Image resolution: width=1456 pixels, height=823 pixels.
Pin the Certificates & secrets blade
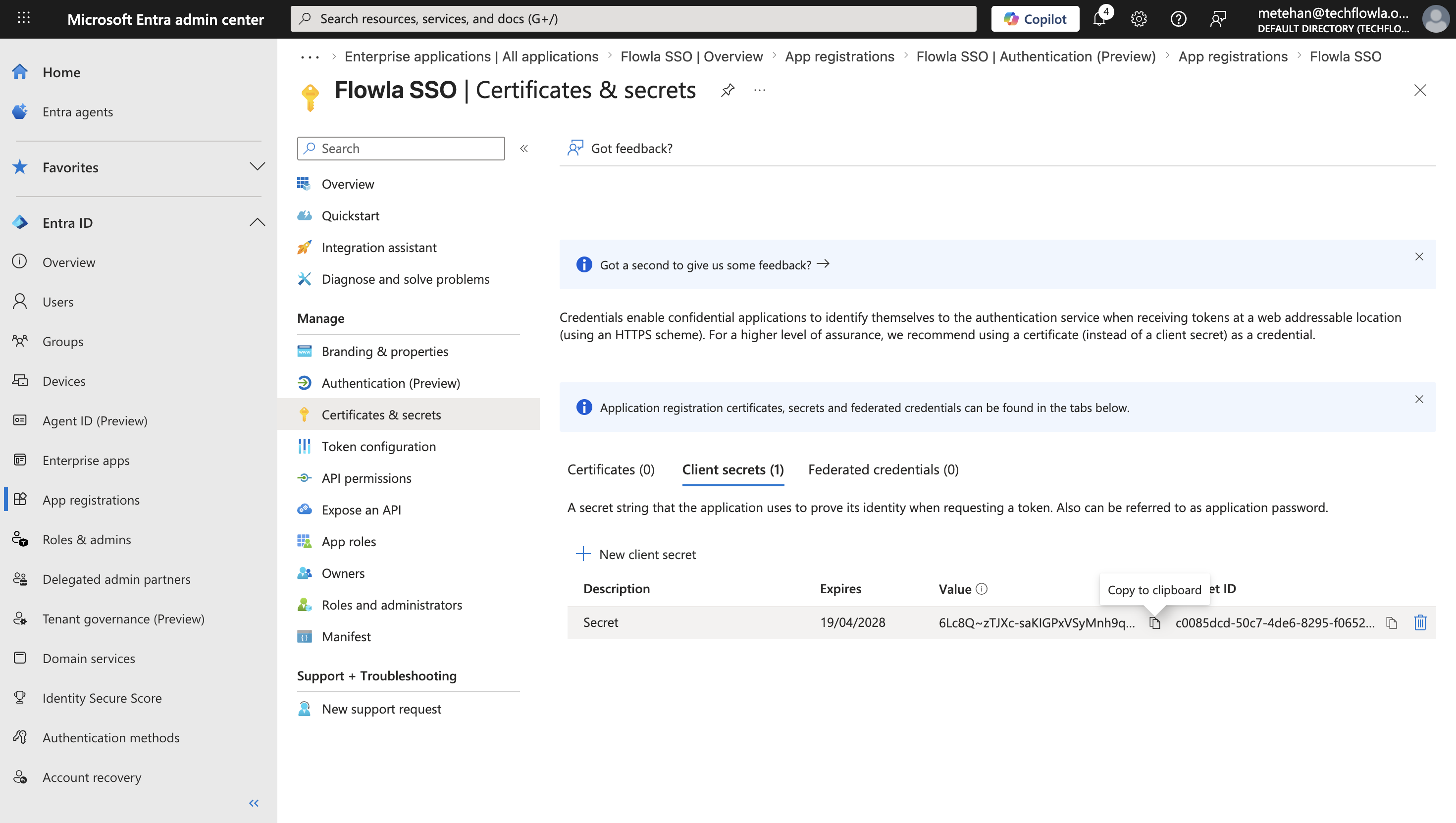coord(728,90)
